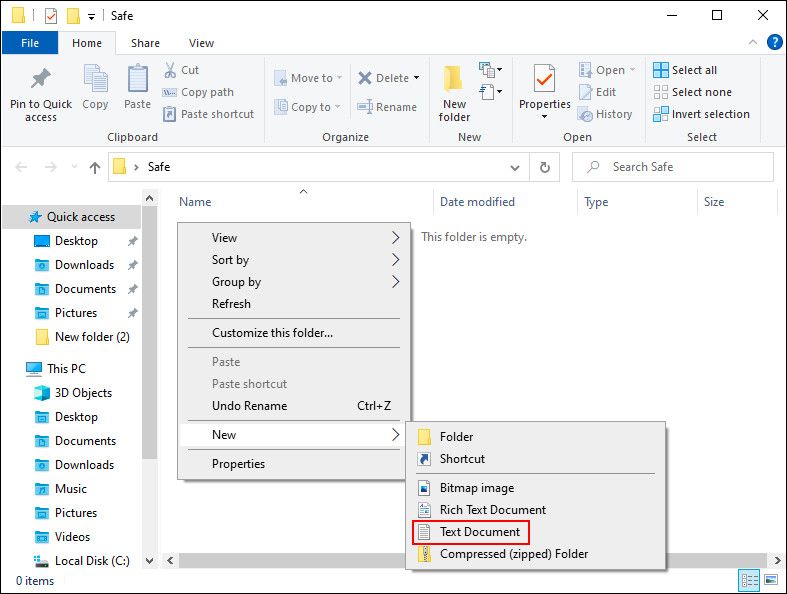
Task: Click the Size column header
Action: pyautogui.click(x=714, y=202)
